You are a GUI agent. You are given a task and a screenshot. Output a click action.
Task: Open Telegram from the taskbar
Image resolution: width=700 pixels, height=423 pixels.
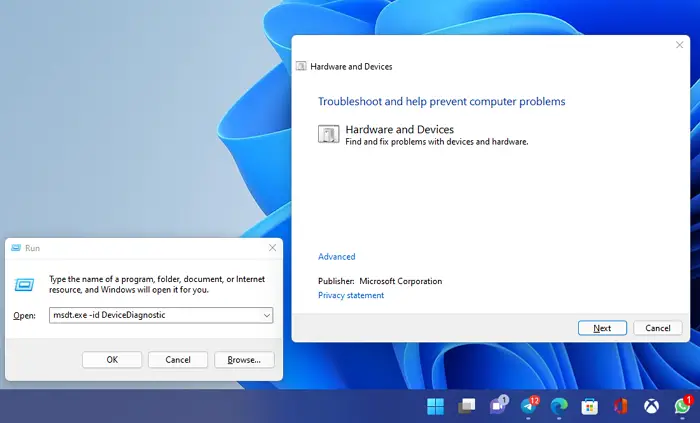pos(529,405)
